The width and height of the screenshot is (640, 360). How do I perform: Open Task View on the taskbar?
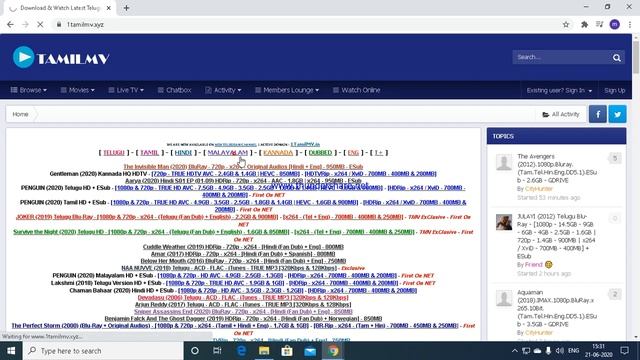217,351
